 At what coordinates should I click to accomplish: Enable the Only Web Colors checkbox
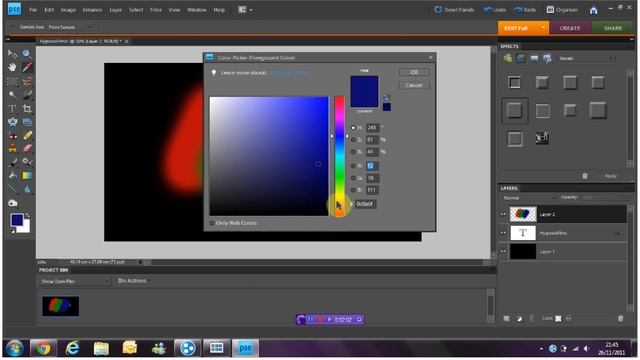pos(211,223)
